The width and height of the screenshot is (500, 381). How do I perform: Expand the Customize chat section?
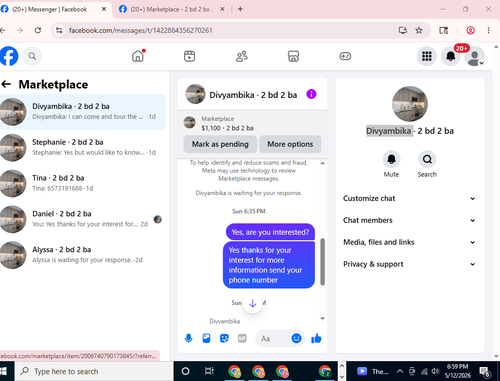[x=409, y=198]
